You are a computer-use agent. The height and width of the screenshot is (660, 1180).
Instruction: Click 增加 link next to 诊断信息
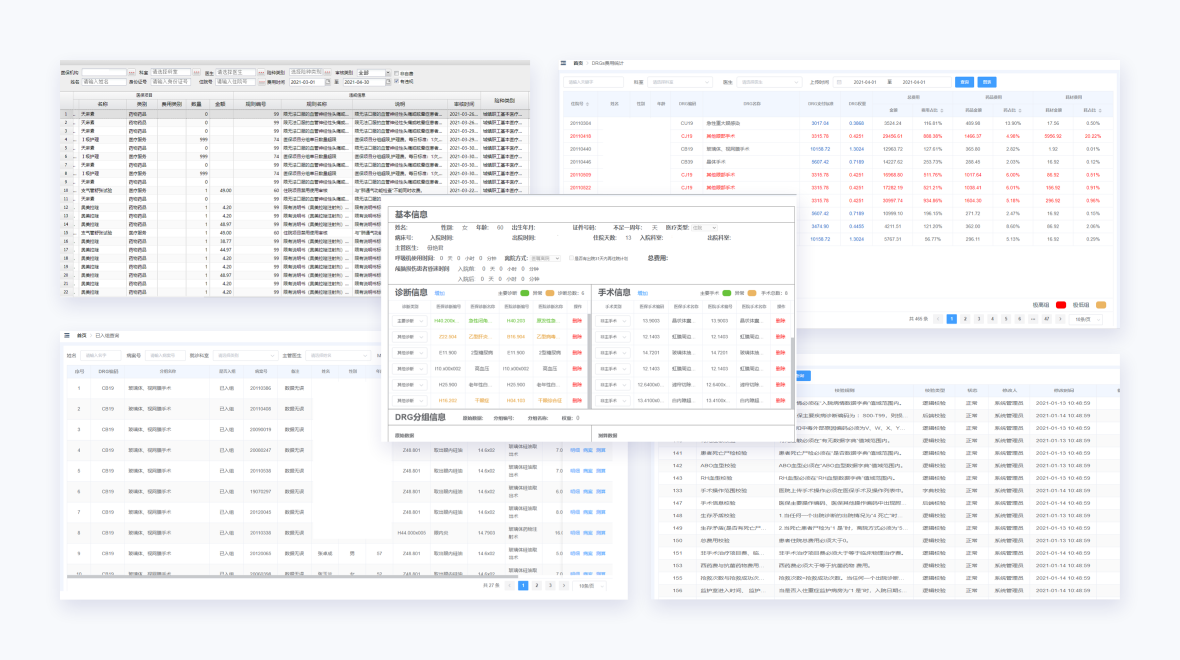(440, 293)
